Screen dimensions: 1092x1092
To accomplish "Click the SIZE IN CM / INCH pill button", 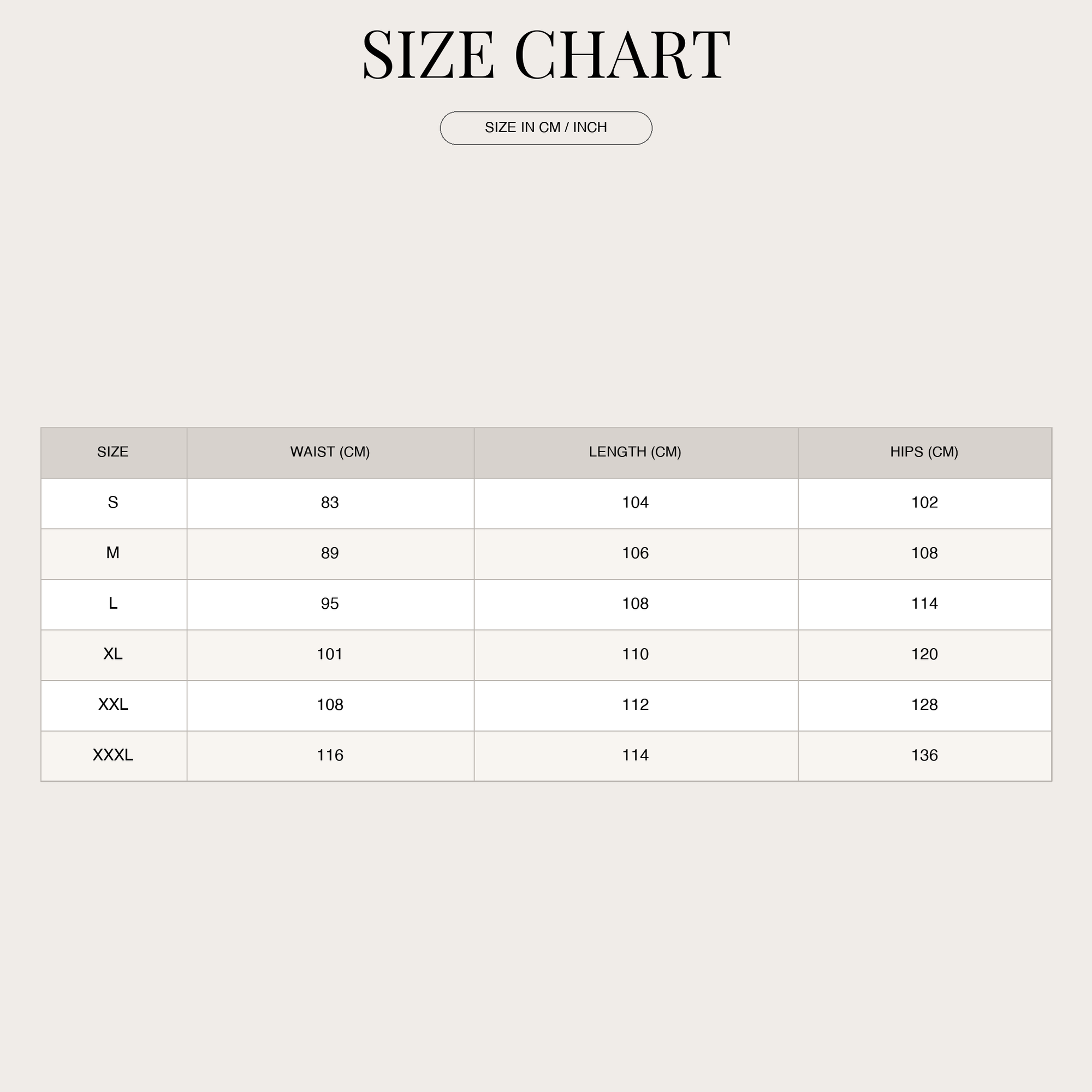I will (546, 128).
